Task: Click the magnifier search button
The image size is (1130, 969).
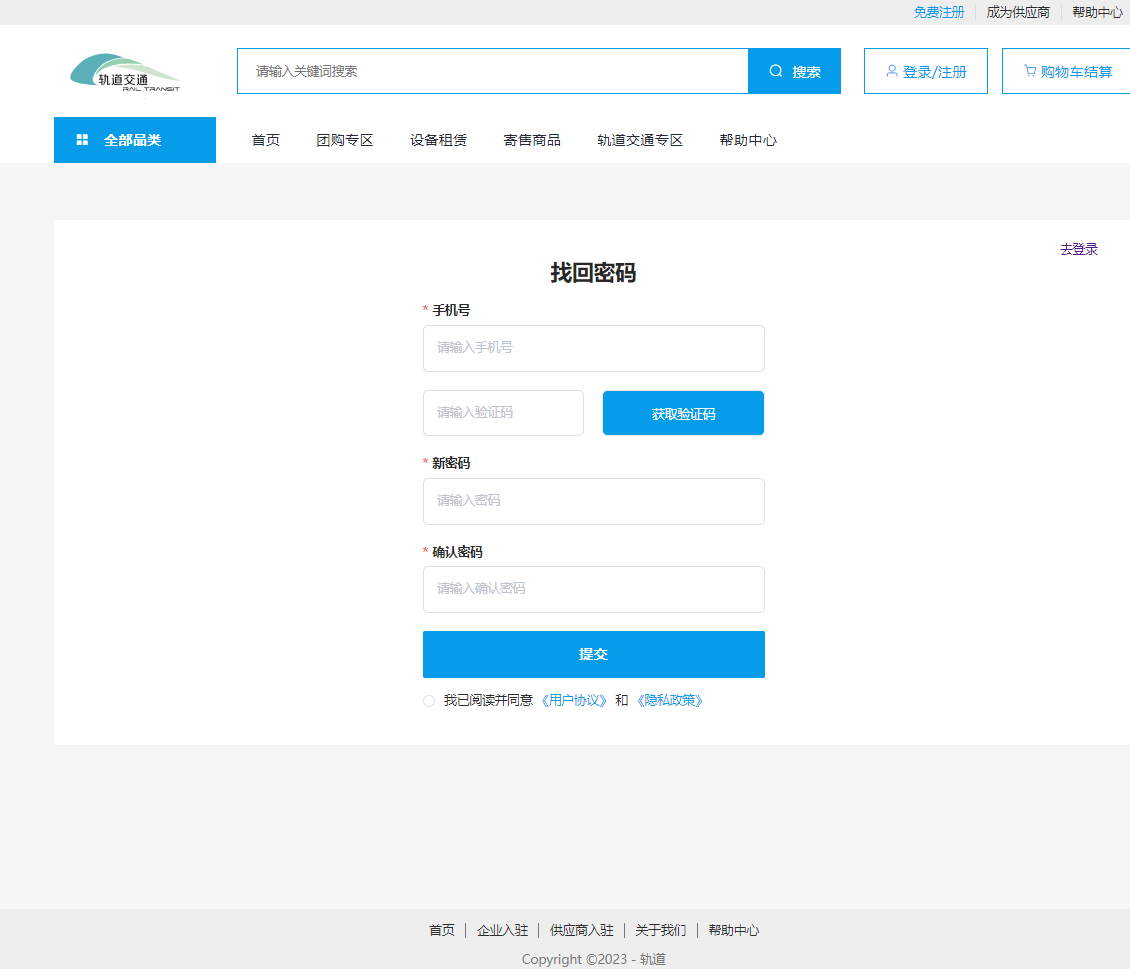Action: (794, 71)
